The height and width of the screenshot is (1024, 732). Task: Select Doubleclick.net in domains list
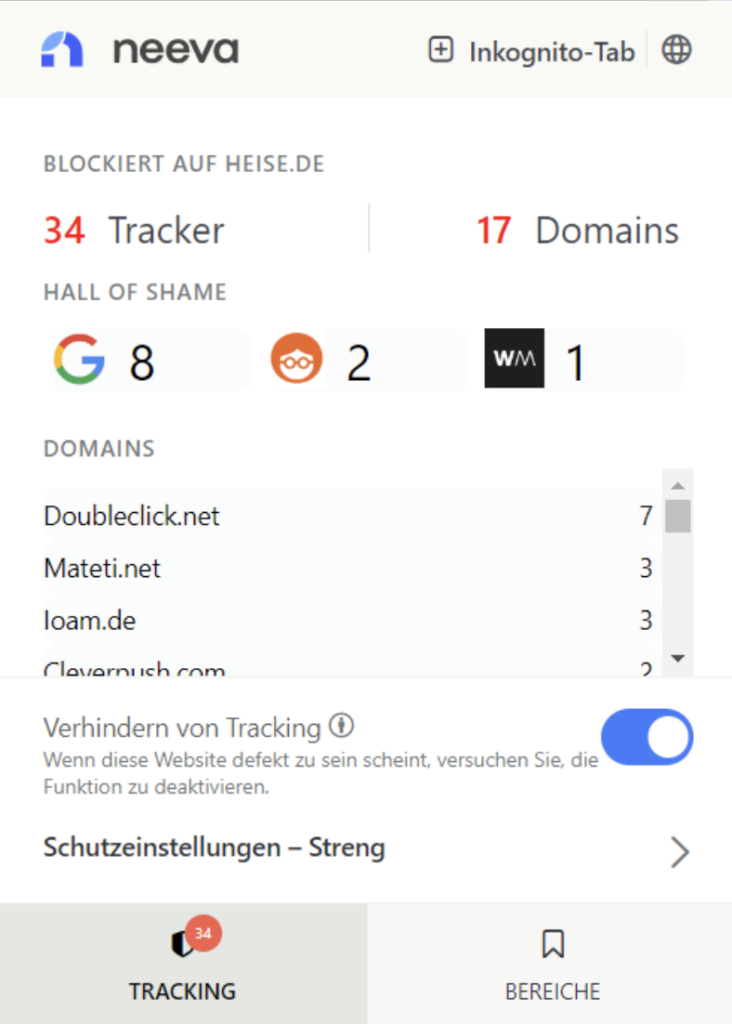coord(132,516)
